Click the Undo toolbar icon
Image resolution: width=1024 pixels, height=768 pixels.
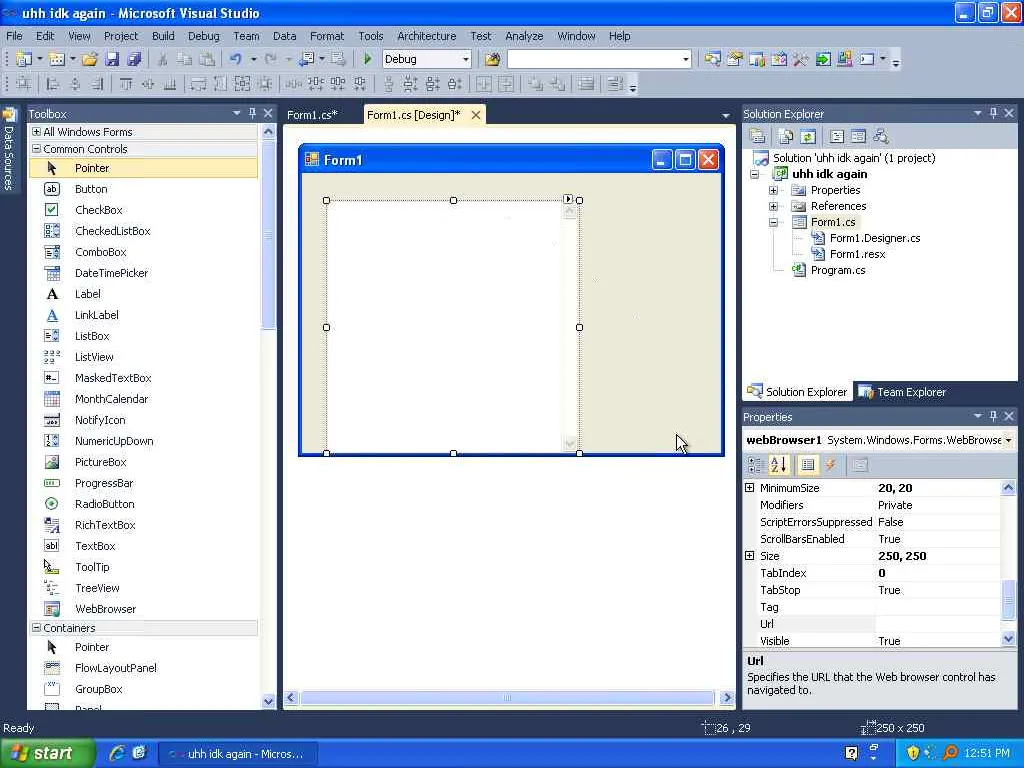(x=235, y=59)
